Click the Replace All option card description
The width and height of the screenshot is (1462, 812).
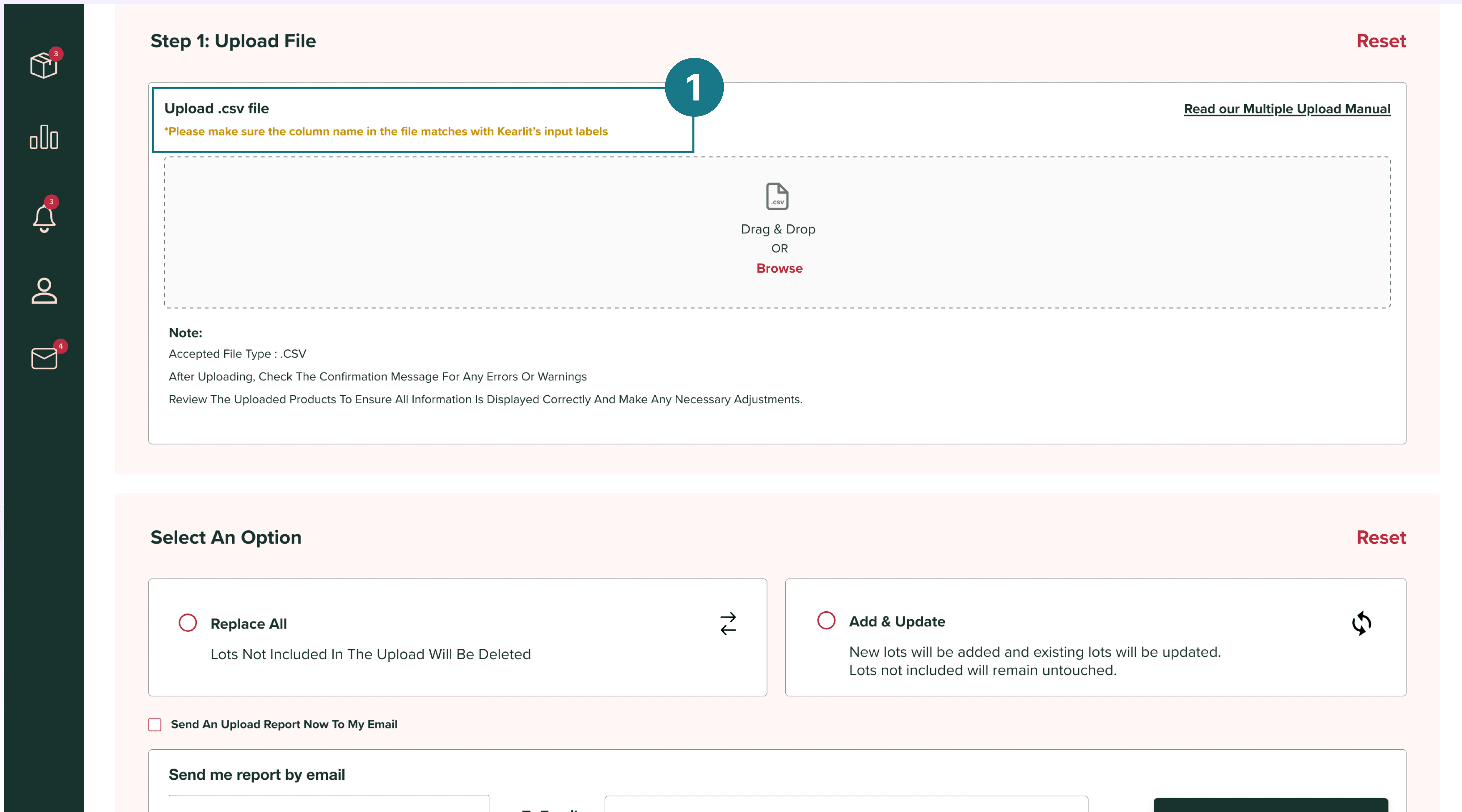(x=371, y=654)
